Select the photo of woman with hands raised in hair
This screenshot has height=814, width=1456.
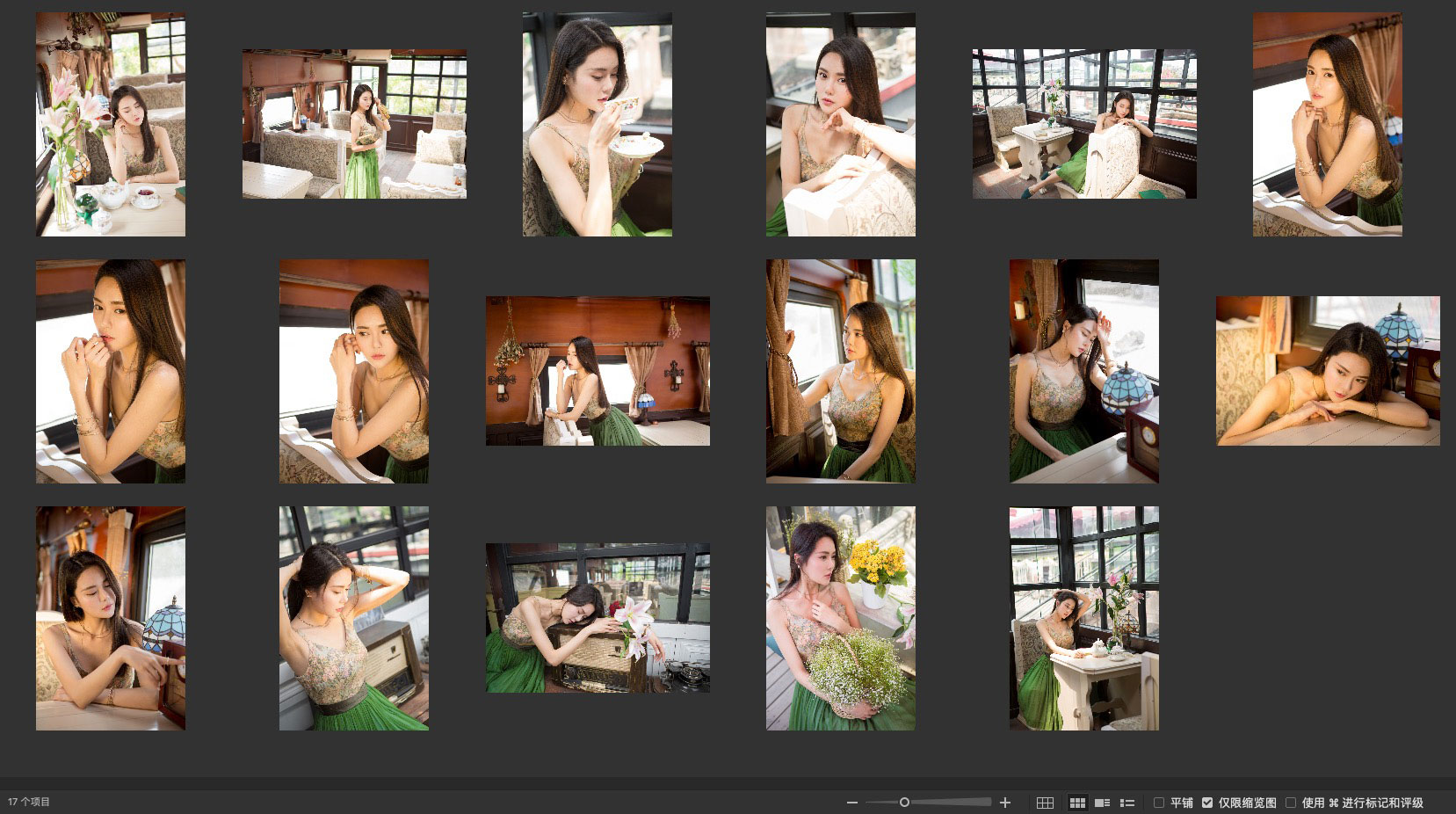(x=354, y=618)
